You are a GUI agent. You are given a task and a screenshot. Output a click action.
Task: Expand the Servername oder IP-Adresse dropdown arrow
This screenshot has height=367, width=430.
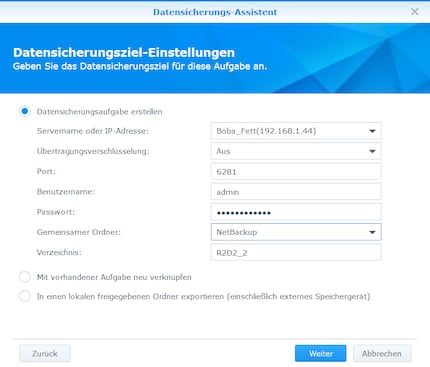(x=372, y=131)
